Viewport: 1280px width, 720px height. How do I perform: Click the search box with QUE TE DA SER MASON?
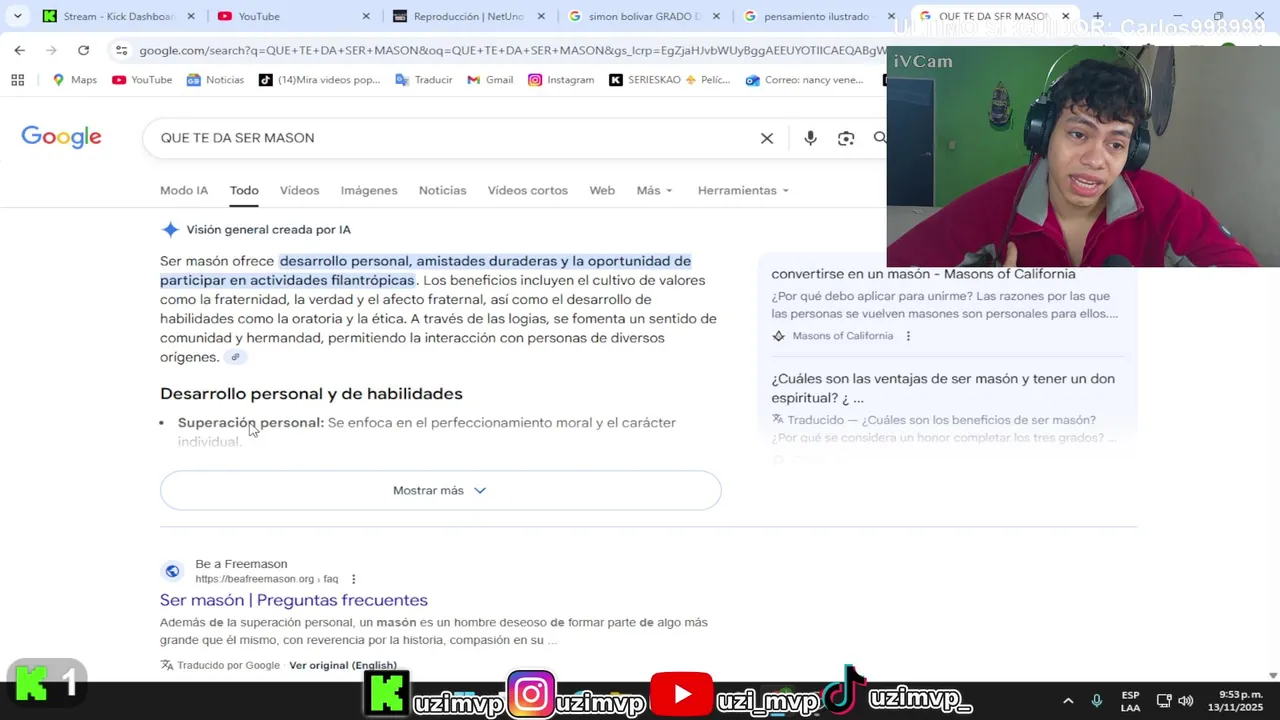point(450,138)
